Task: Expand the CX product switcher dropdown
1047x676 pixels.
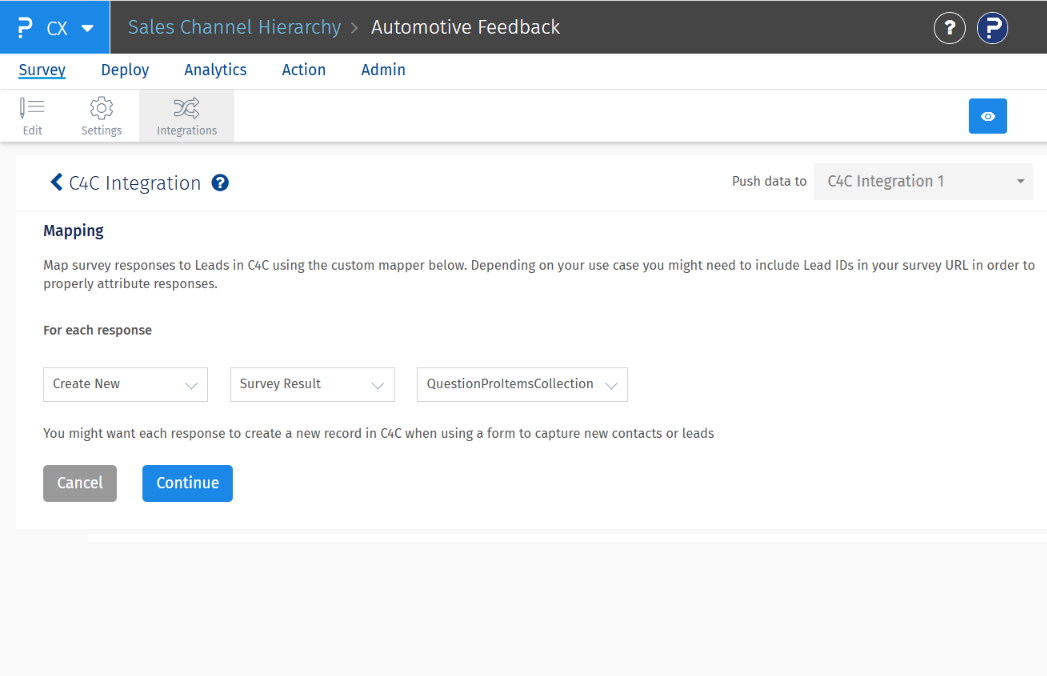Action: (88, 28)
